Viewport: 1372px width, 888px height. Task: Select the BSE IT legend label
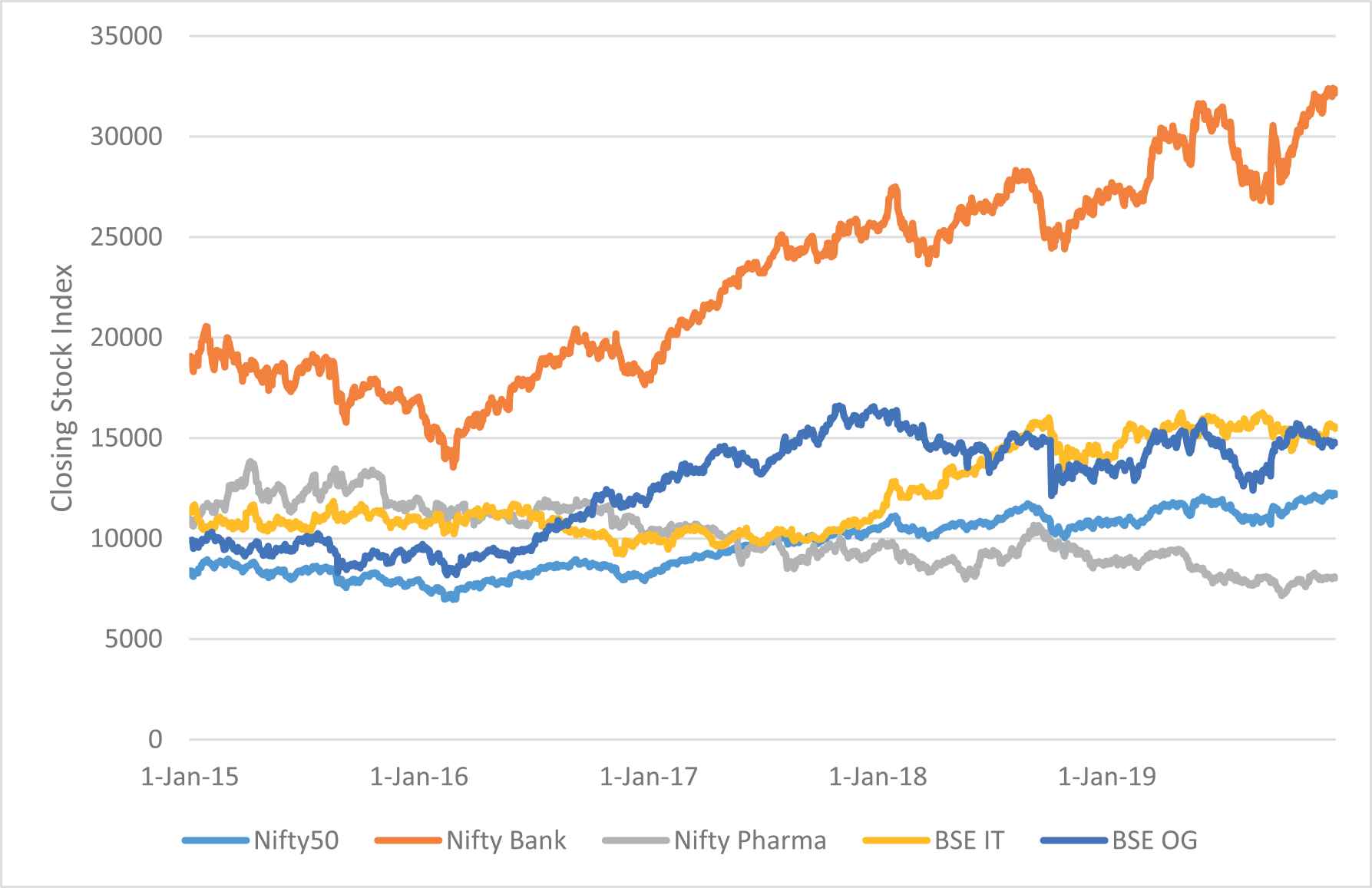[x=969, y=840]
